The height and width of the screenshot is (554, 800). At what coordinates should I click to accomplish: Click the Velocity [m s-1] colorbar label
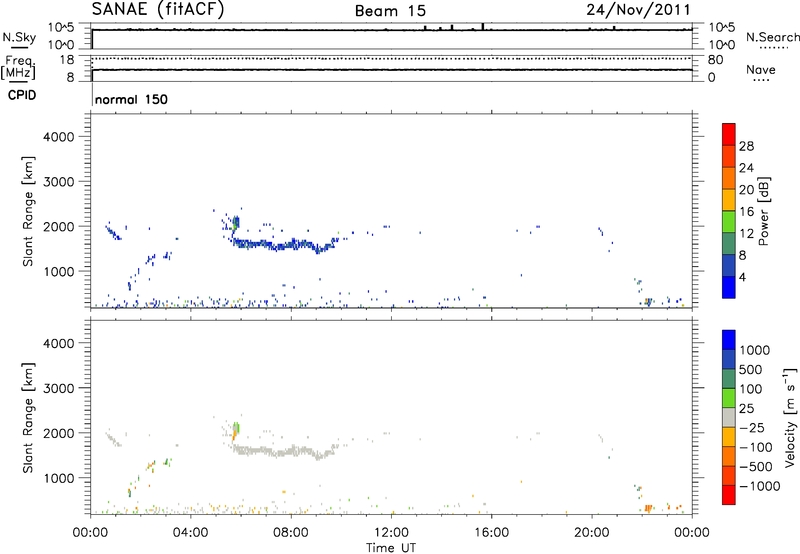[790, 417]
